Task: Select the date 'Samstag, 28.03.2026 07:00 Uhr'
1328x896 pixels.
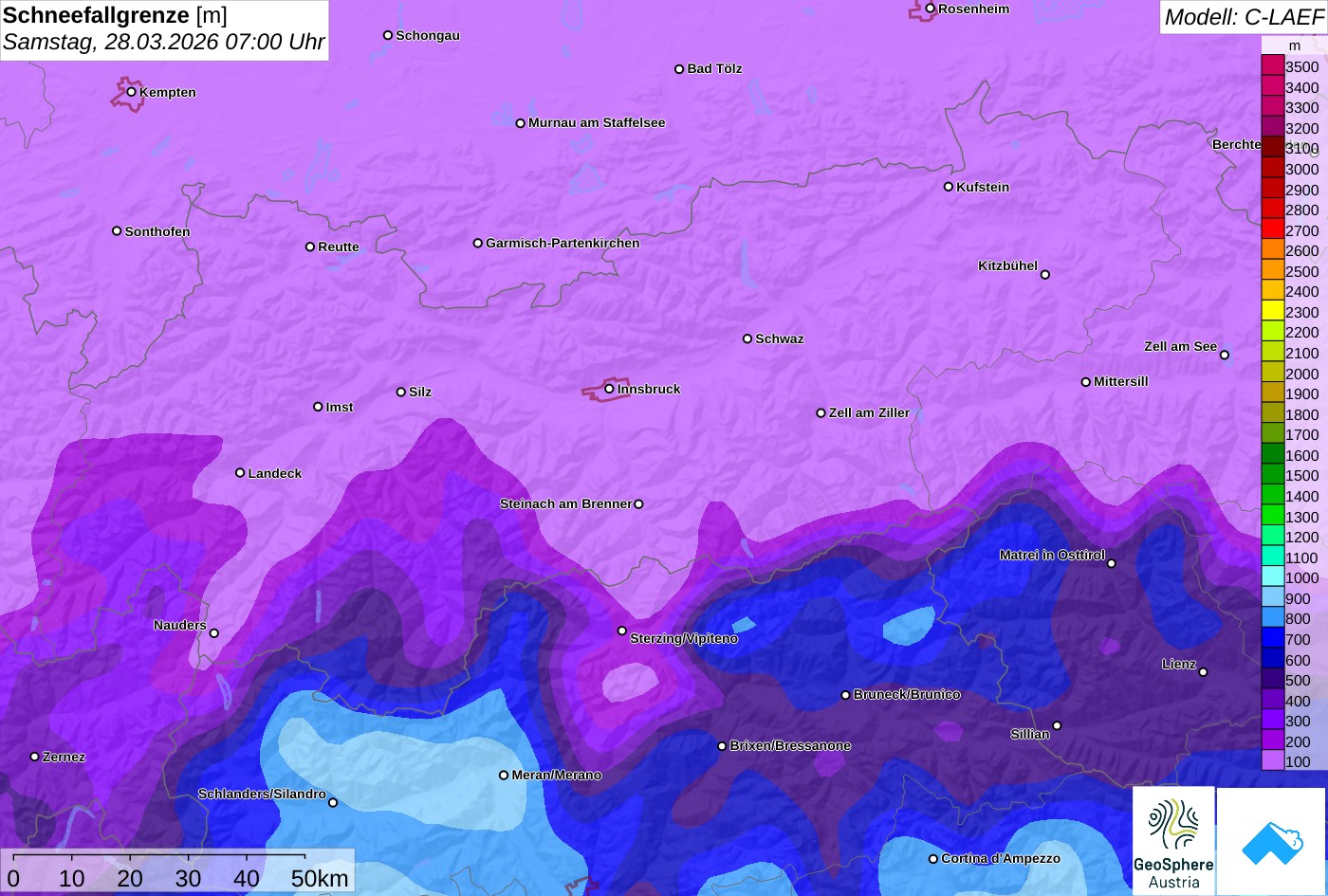Action: 164,43
